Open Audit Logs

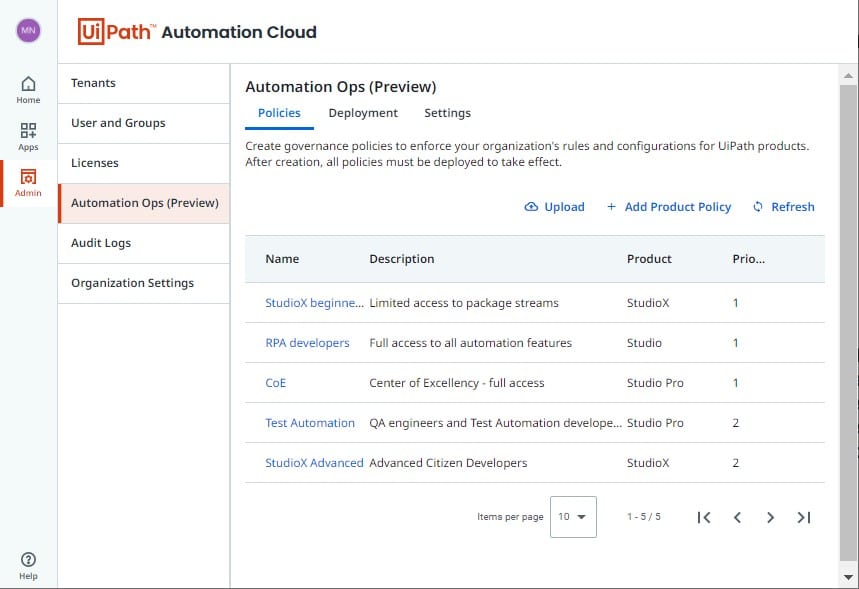pos(144,243)
